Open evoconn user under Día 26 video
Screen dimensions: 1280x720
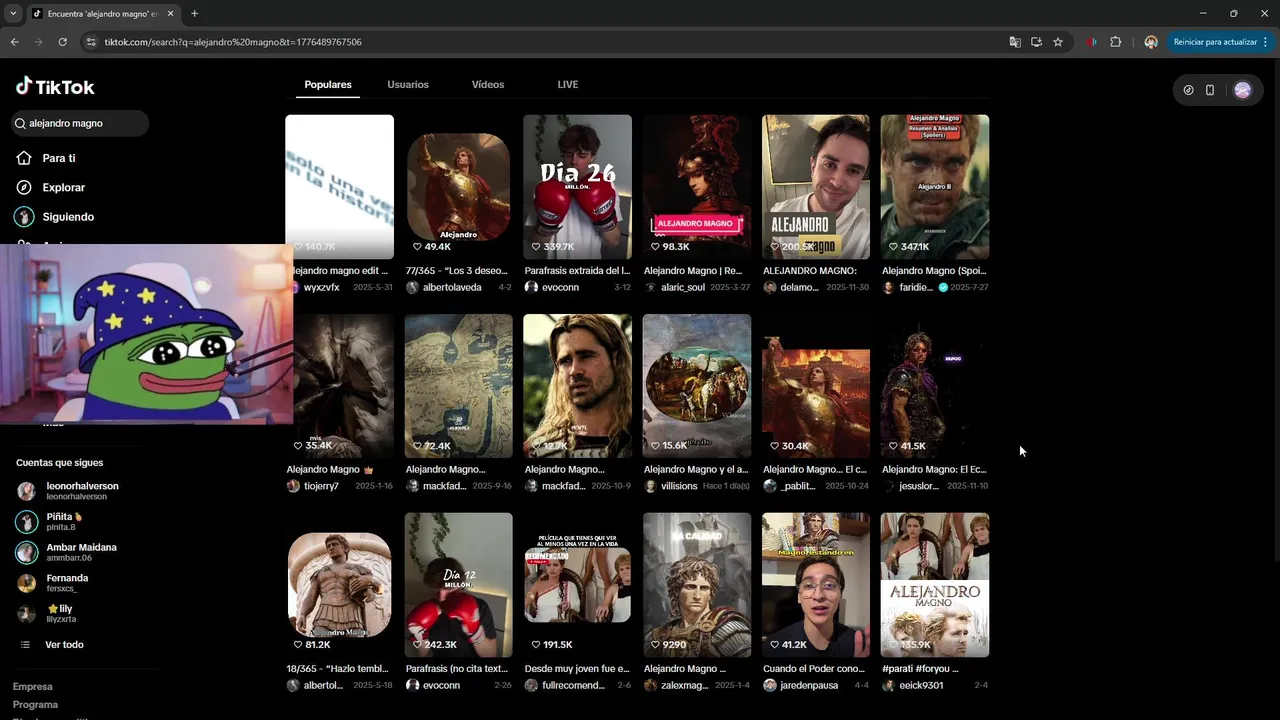pyautogui.click(x=560, y=288)
